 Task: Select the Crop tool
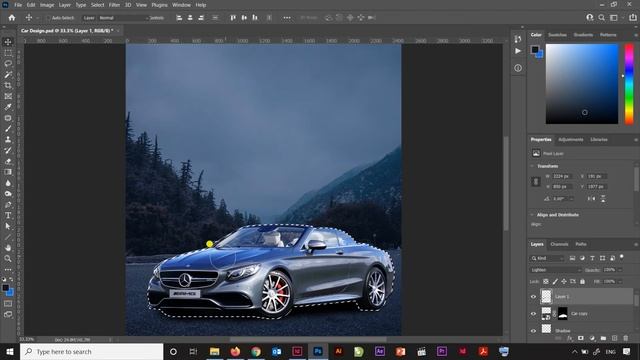tap(8, 85)
